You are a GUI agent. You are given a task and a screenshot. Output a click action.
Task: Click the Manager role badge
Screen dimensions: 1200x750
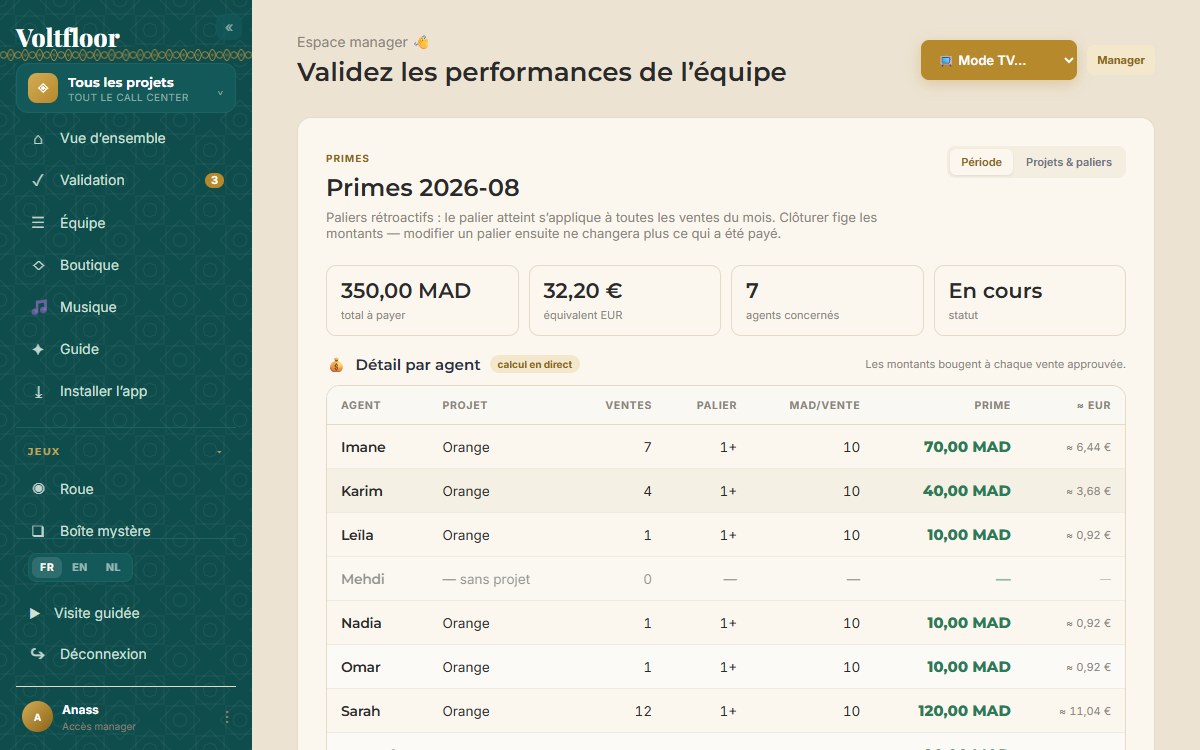[x=1120, y=60]
